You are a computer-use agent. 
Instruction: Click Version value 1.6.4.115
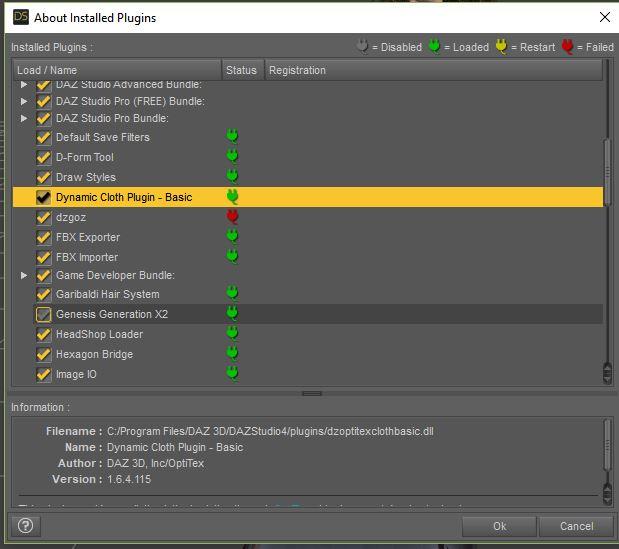pyautogui.click(x=129, y=479)
